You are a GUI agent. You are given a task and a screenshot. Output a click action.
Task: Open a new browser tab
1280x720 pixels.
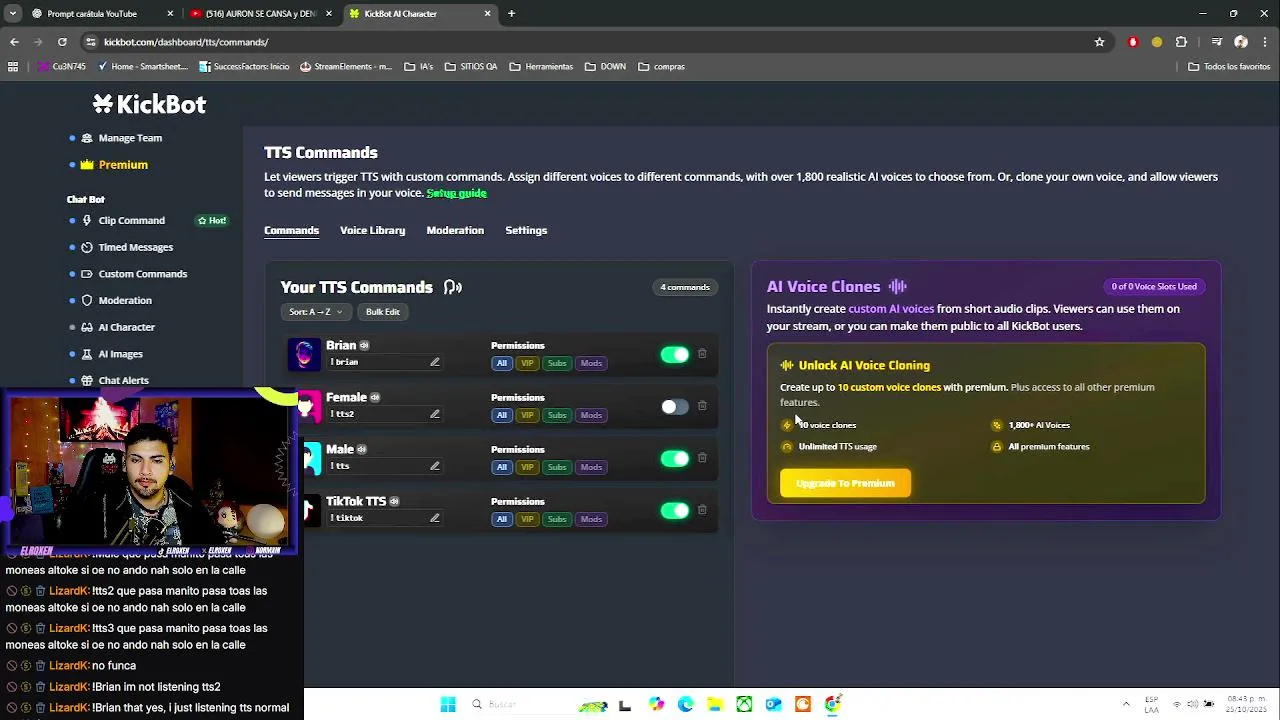click(511, 13)
